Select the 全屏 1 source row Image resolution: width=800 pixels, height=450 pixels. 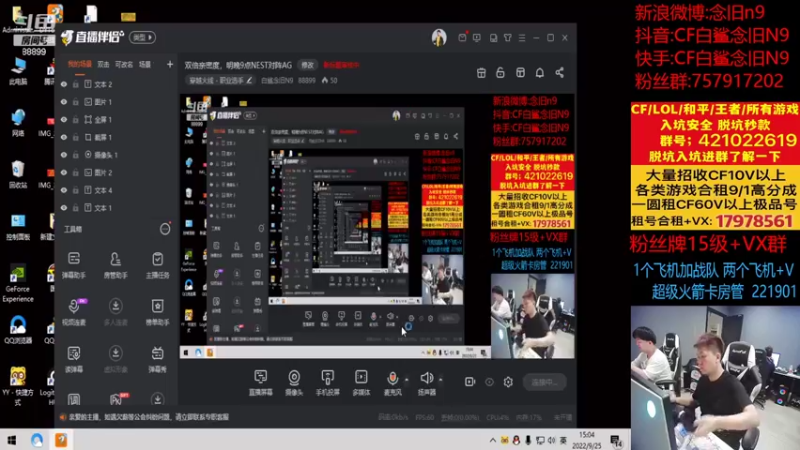[116, 119]
